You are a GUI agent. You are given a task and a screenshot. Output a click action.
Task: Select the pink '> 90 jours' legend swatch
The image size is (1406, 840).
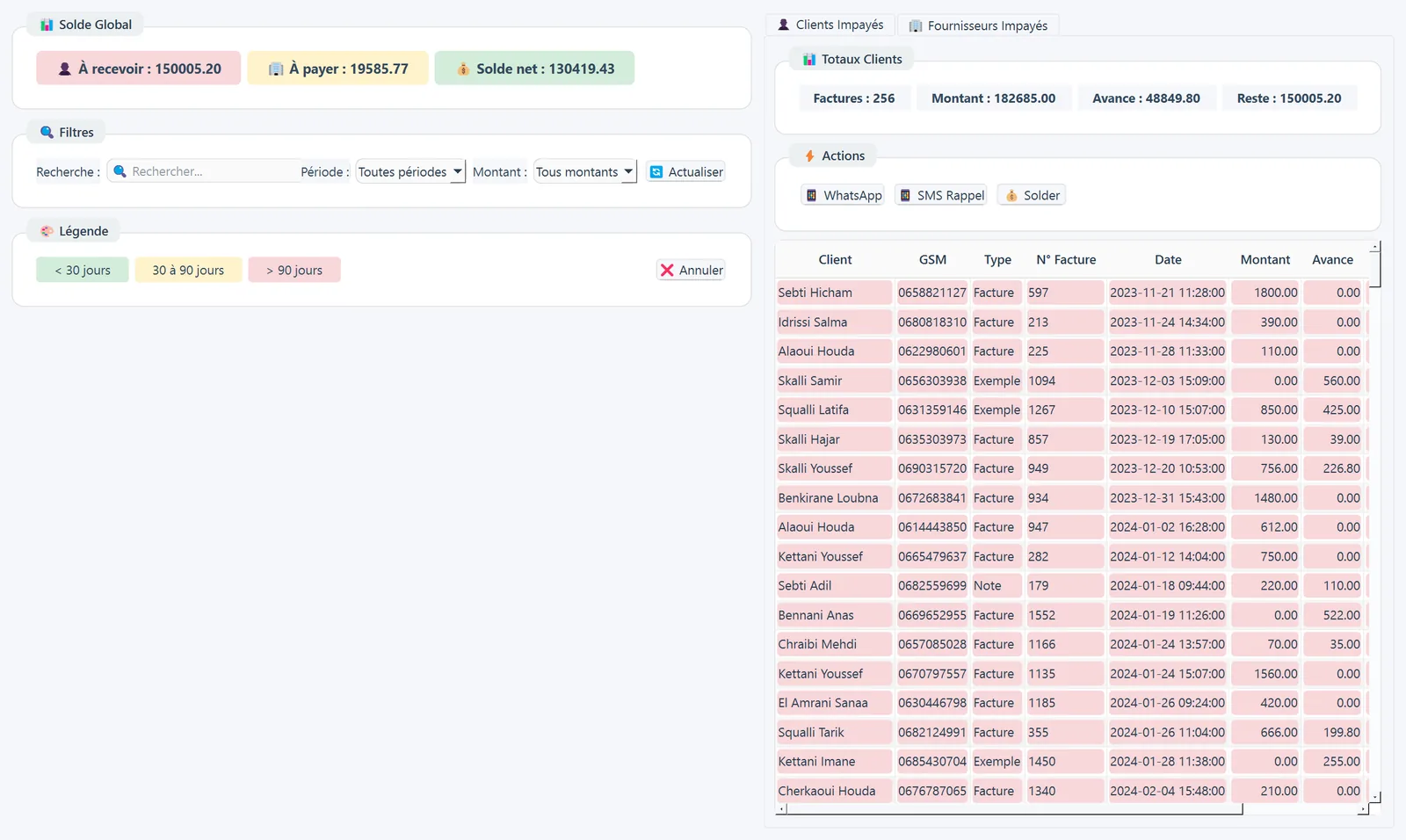(x=294, y=270)
